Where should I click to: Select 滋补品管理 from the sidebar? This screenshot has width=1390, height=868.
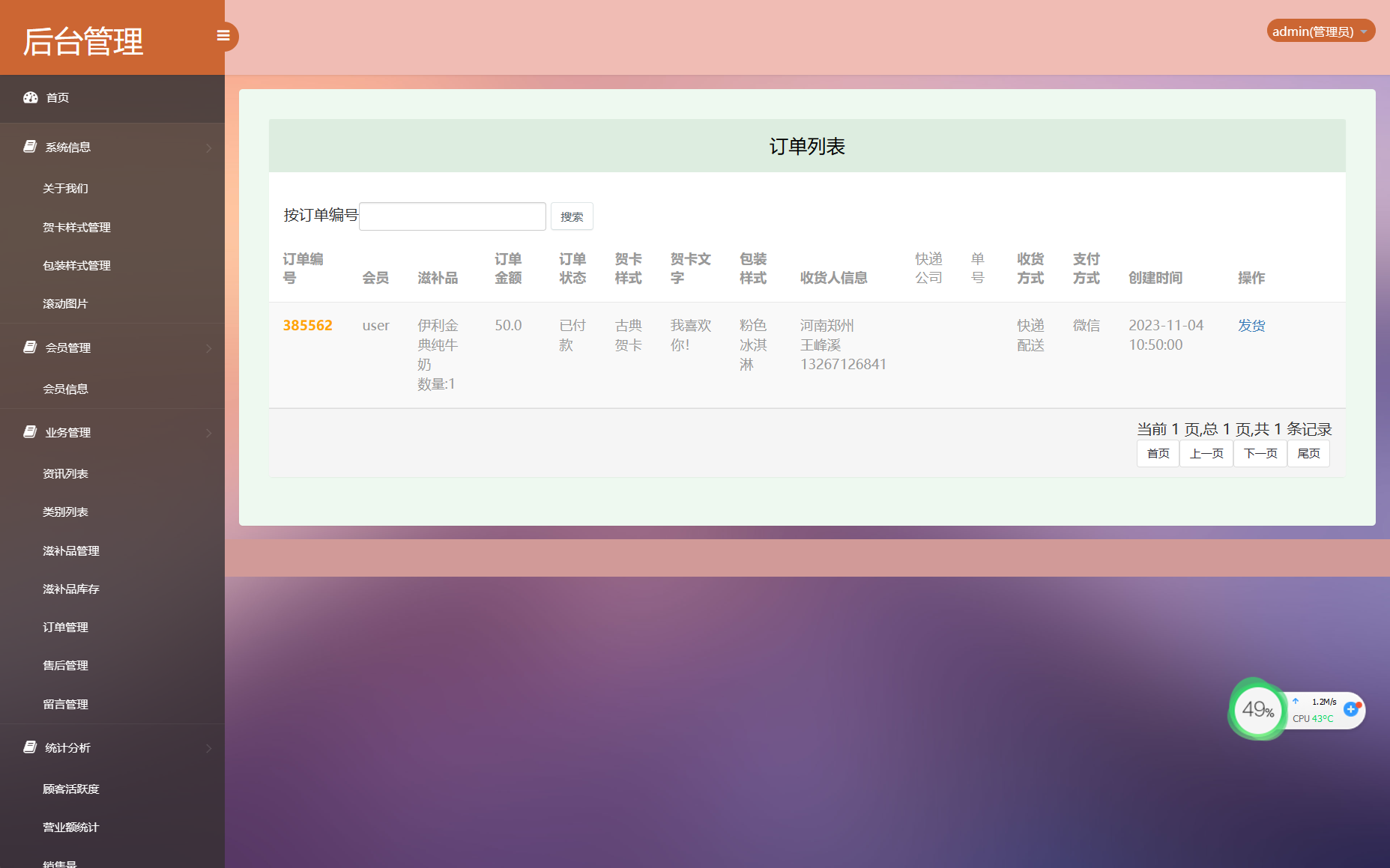pyautogui.click(x=70, y=550)
